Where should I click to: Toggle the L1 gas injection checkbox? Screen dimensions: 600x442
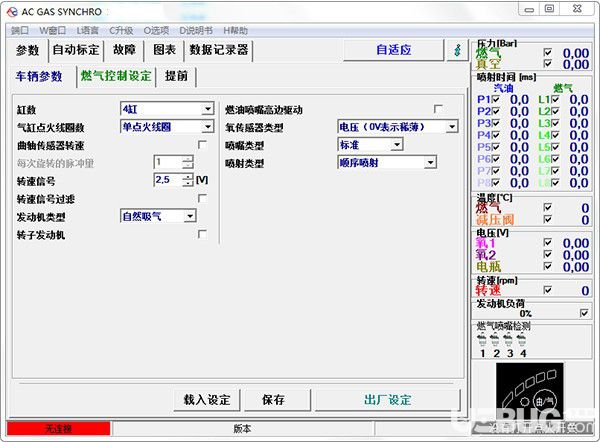click(x=555, y=99)
